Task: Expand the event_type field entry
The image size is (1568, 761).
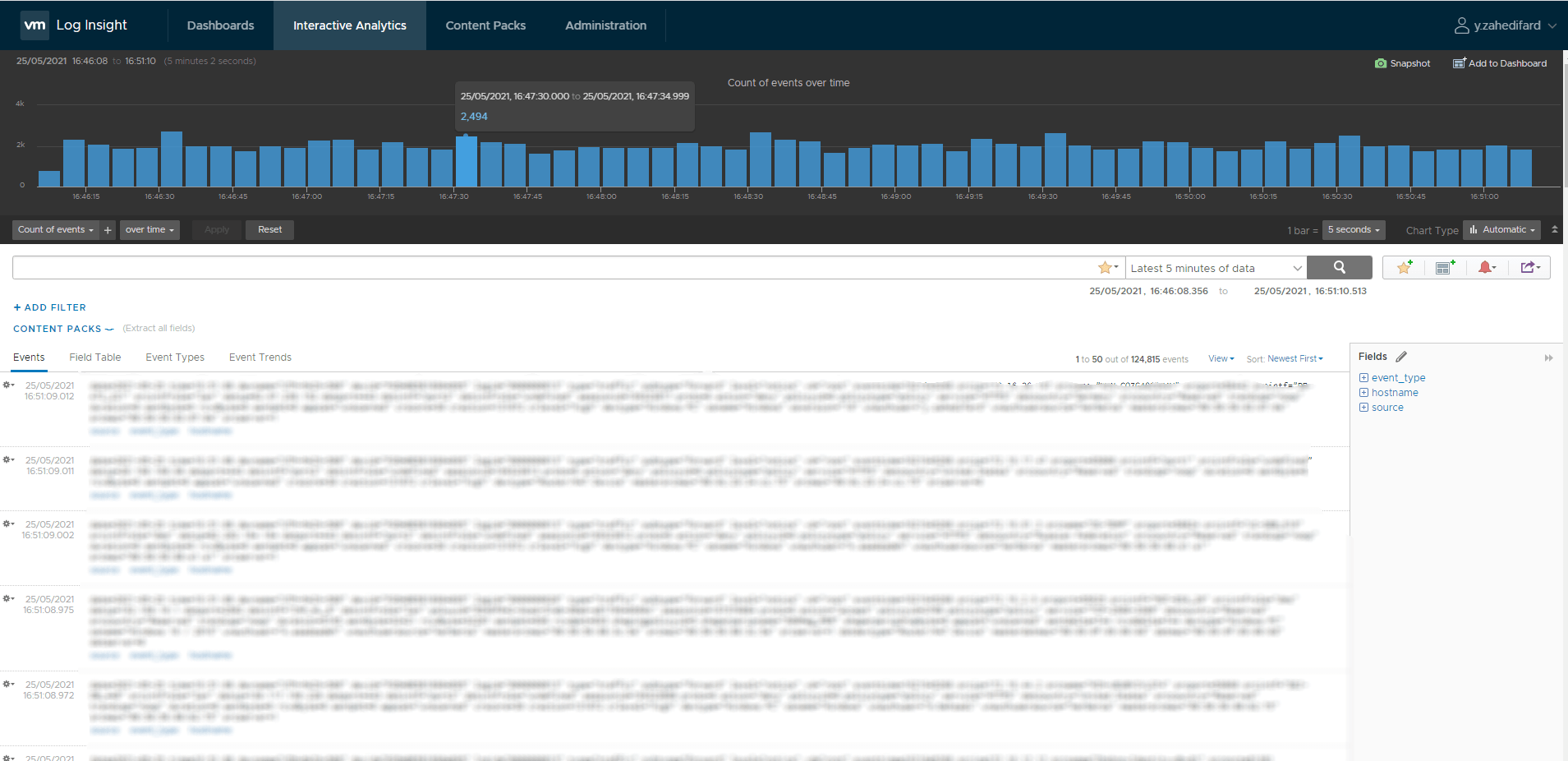Action: tap(1363, 377)
